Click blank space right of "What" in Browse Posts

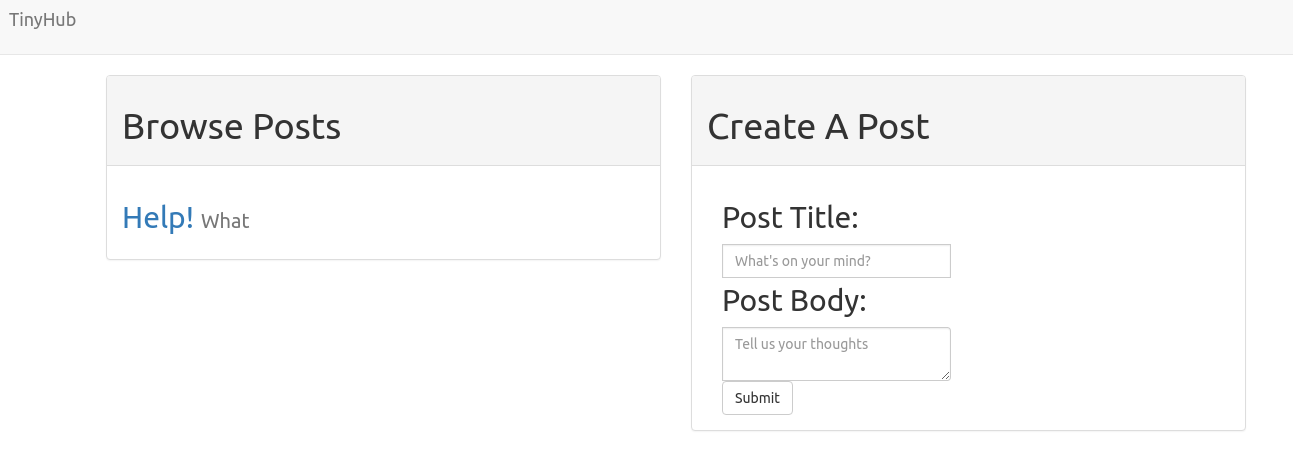tap(450, 220)
